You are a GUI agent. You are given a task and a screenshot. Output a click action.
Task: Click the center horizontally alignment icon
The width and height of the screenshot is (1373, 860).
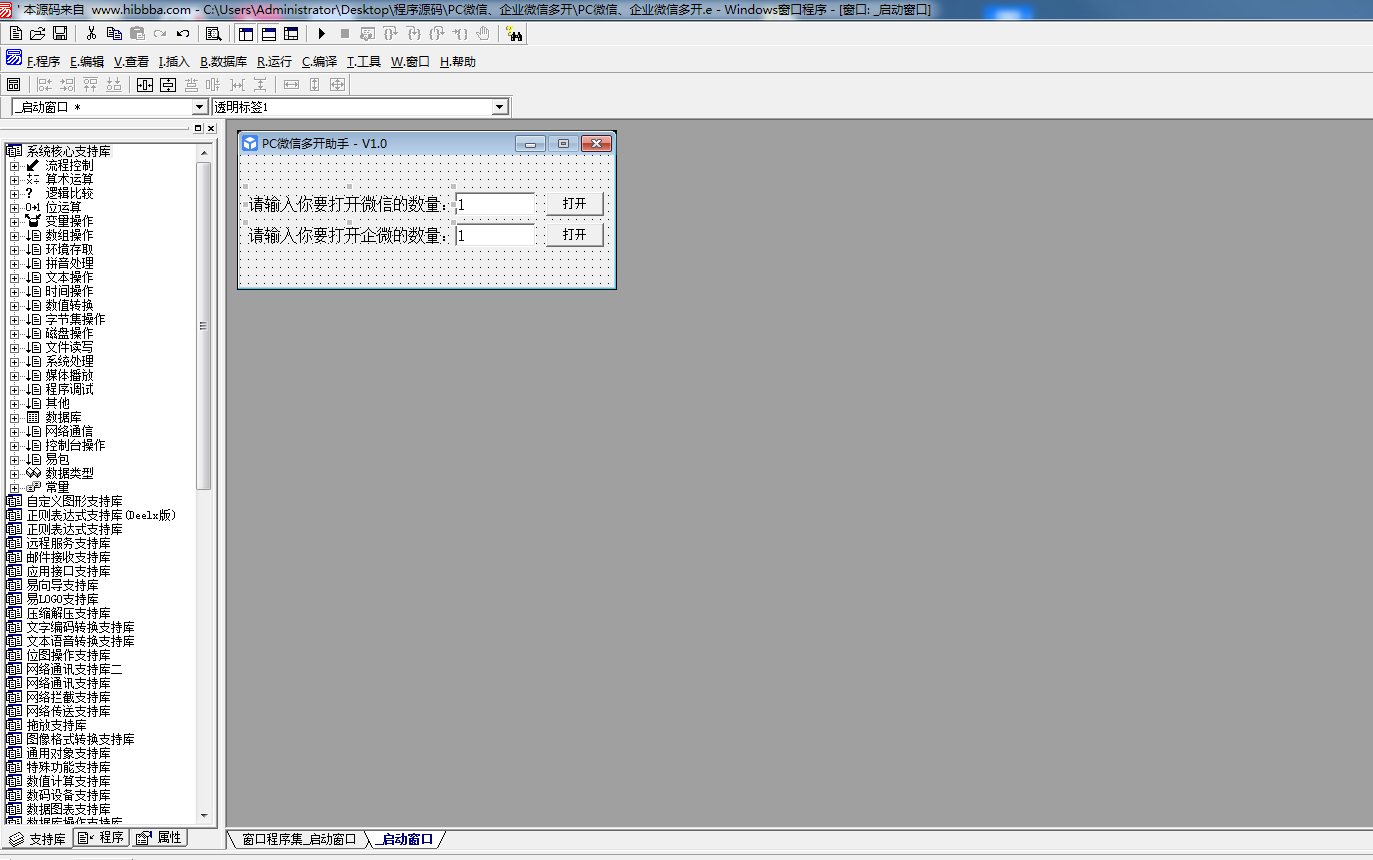(x=144, y=85)
